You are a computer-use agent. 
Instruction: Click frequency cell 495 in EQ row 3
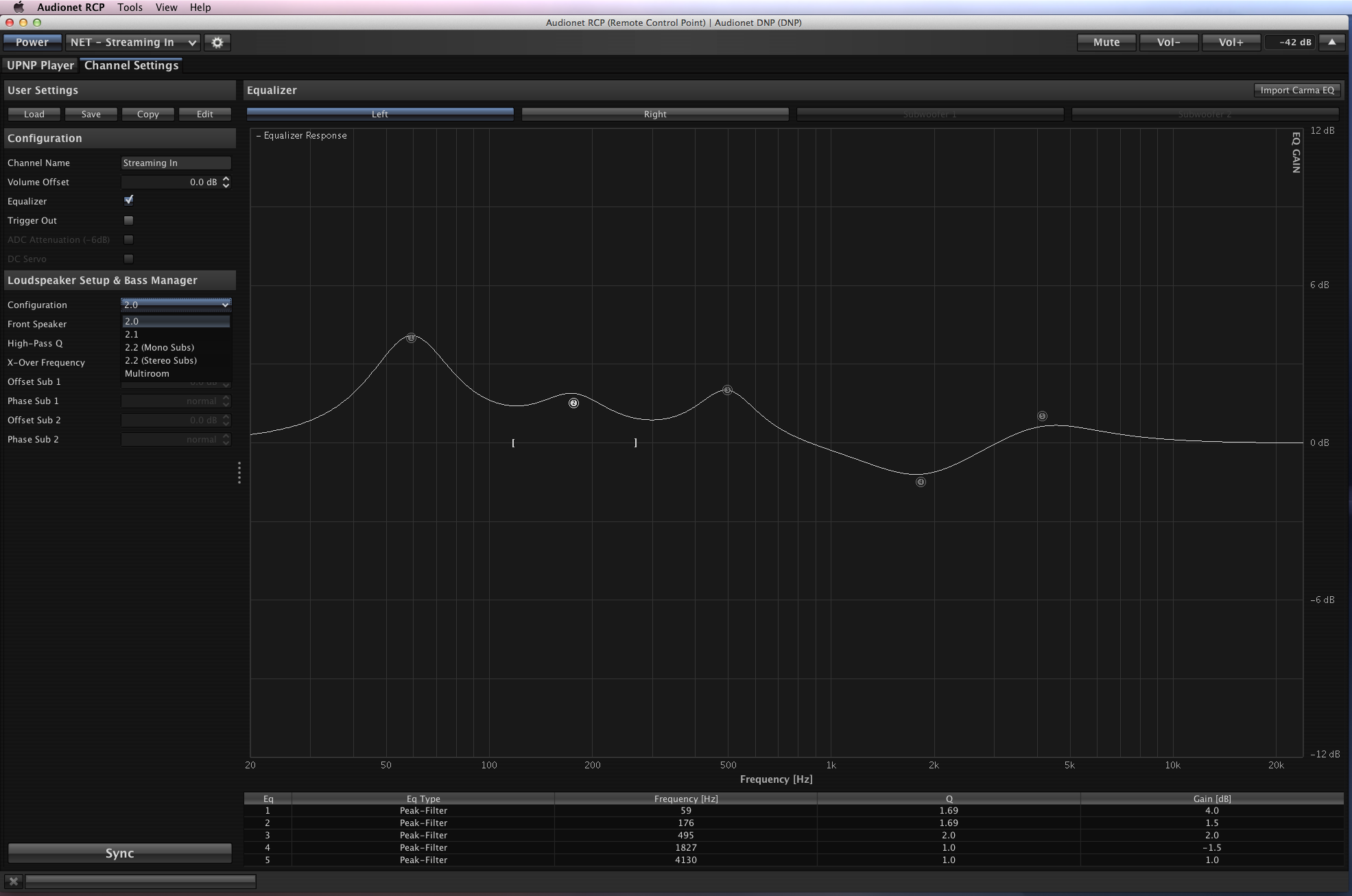click(686, 835)
